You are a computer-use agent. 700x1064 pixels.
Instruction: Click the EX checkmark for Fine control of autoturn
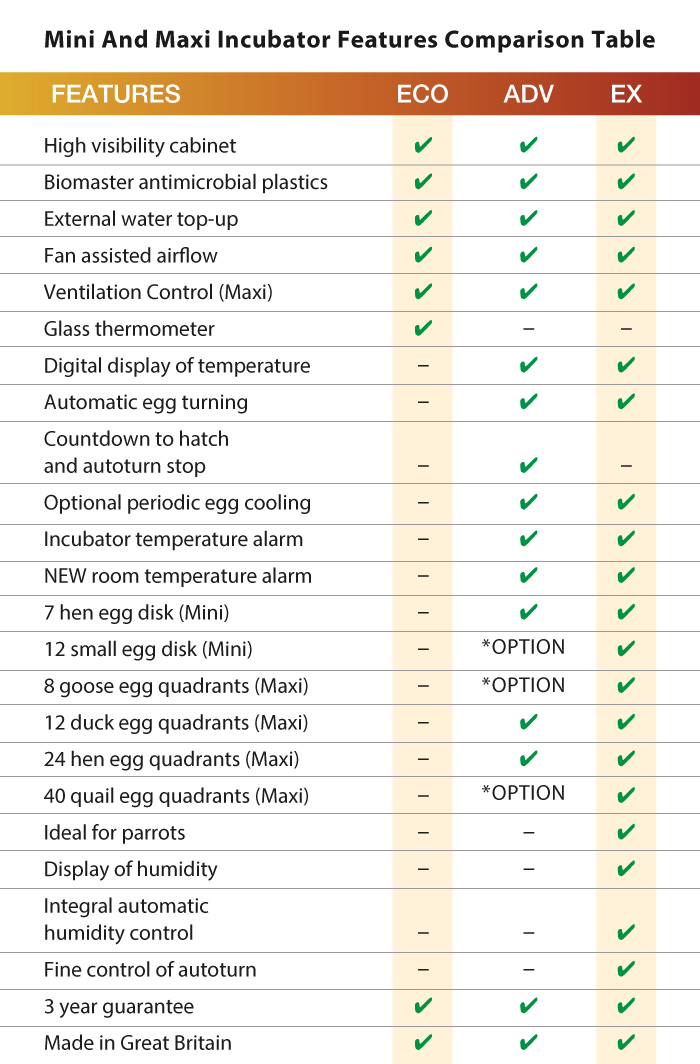tap(626, 969)
